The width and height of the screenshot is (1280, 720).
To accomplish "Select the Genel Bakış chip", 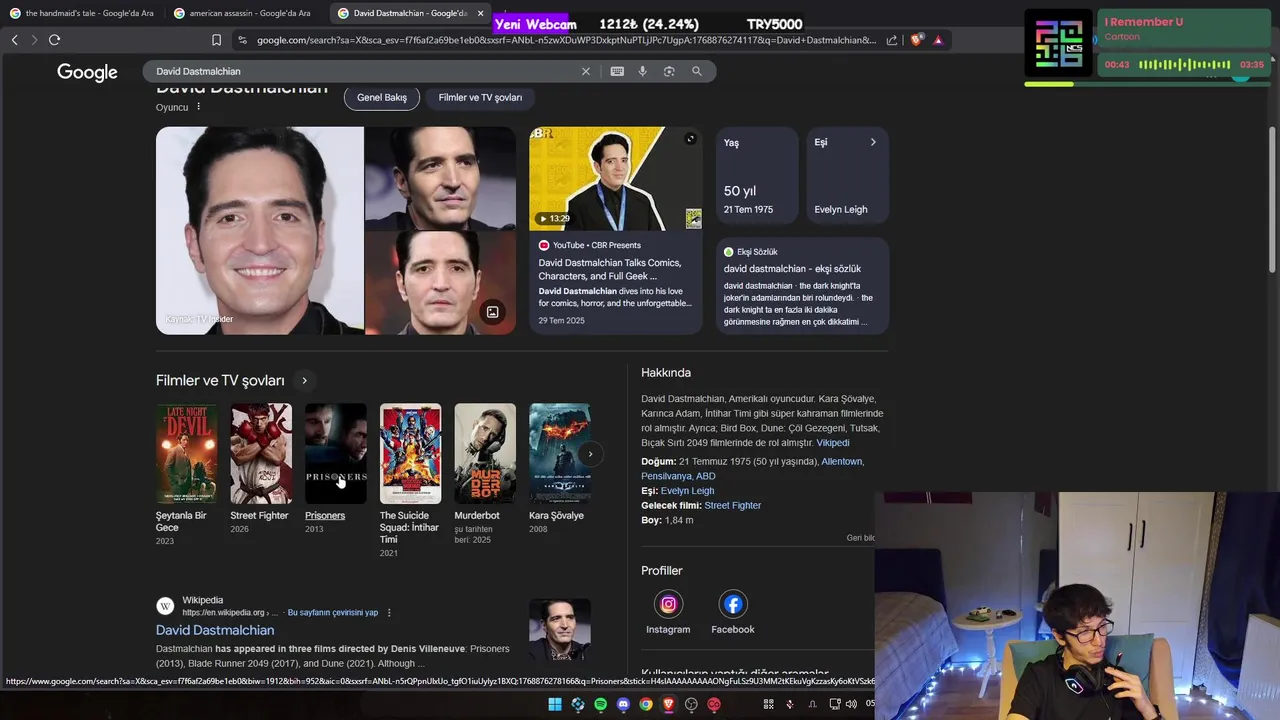I will point(382,97).
